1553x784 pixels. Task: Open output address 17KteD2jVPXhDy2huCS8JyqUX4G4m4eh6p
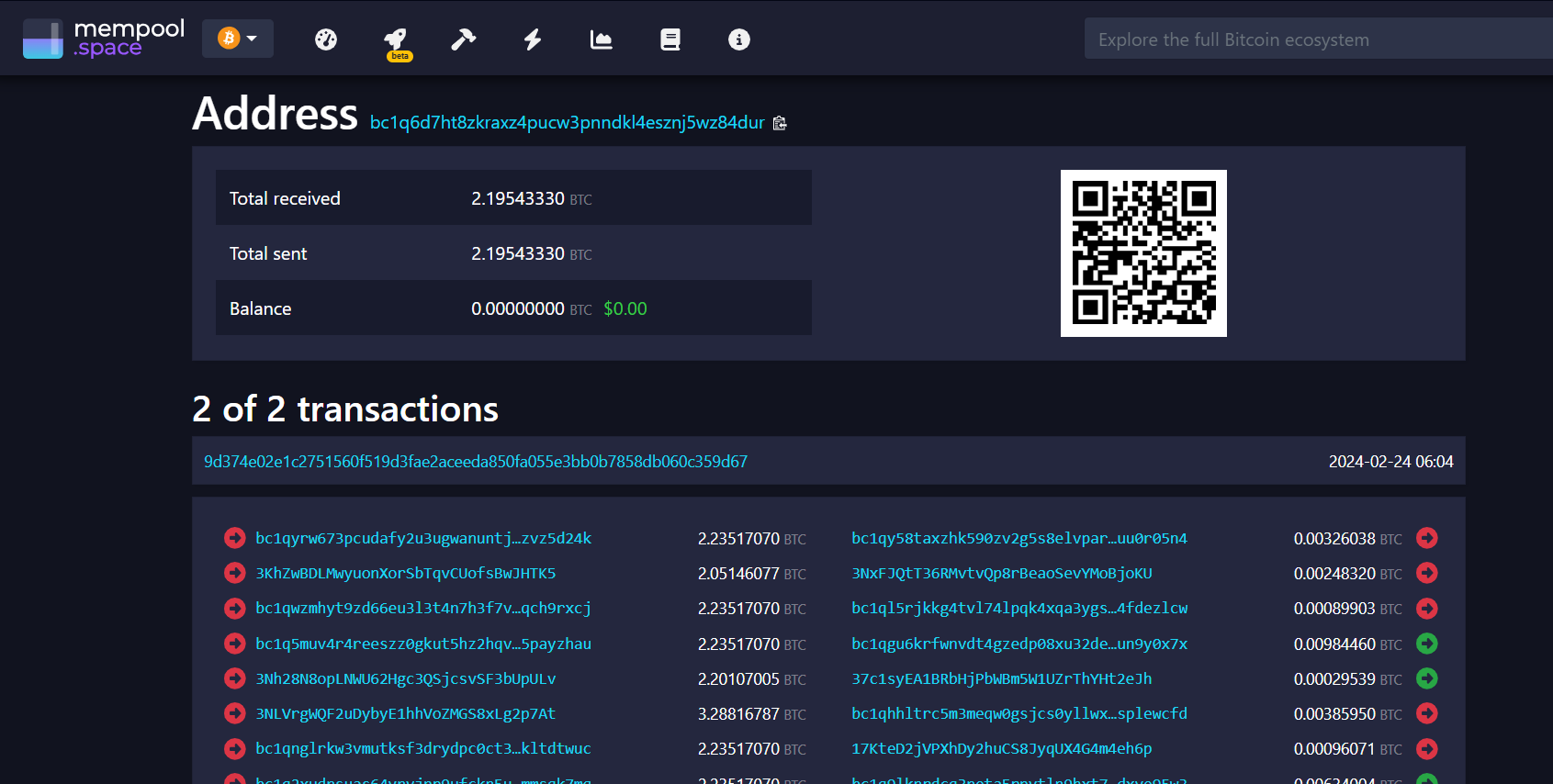click(1001, 749)
